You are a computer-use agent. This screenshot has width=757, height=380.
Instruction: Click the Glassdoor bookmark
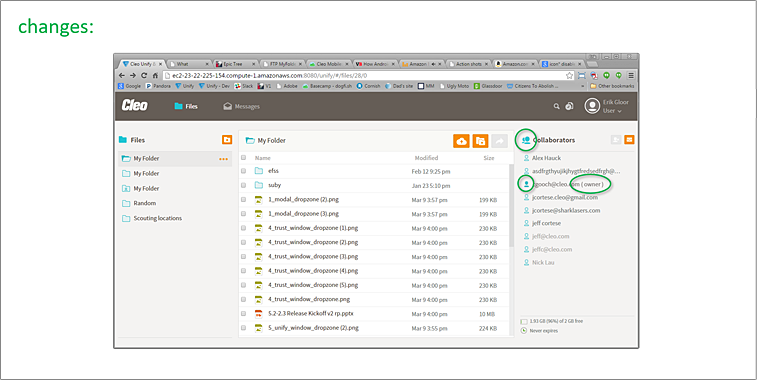click(x=489, y=86)
